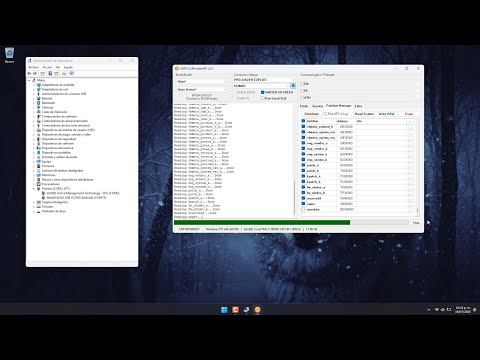Collapse the Puertos (COM y LPT) node
Viewport: 480px width, 360px height.
34,189
